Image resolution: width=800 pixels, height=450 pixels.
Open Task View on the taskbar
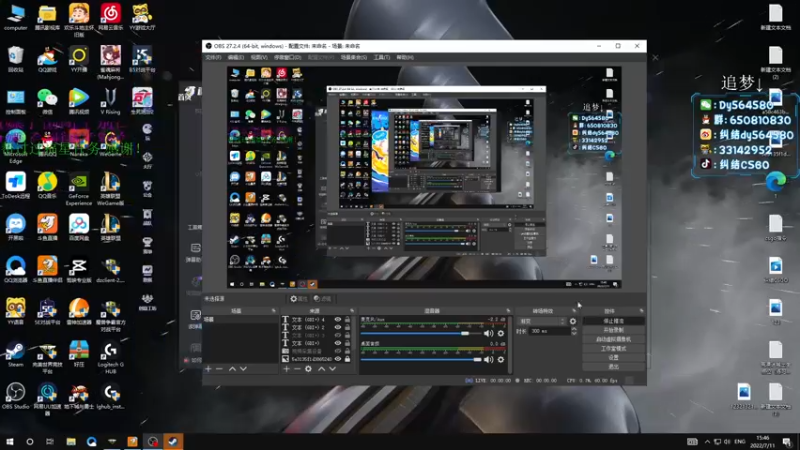(49, 442)
